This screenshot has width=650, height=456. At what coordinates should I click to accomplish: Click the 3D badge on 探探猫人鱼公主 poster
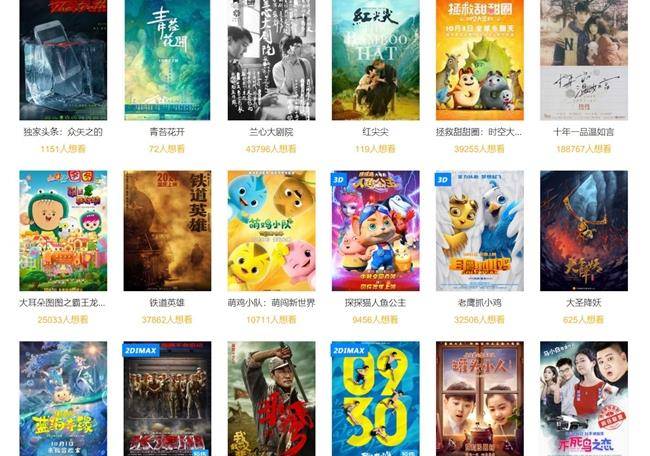point(339,179)
